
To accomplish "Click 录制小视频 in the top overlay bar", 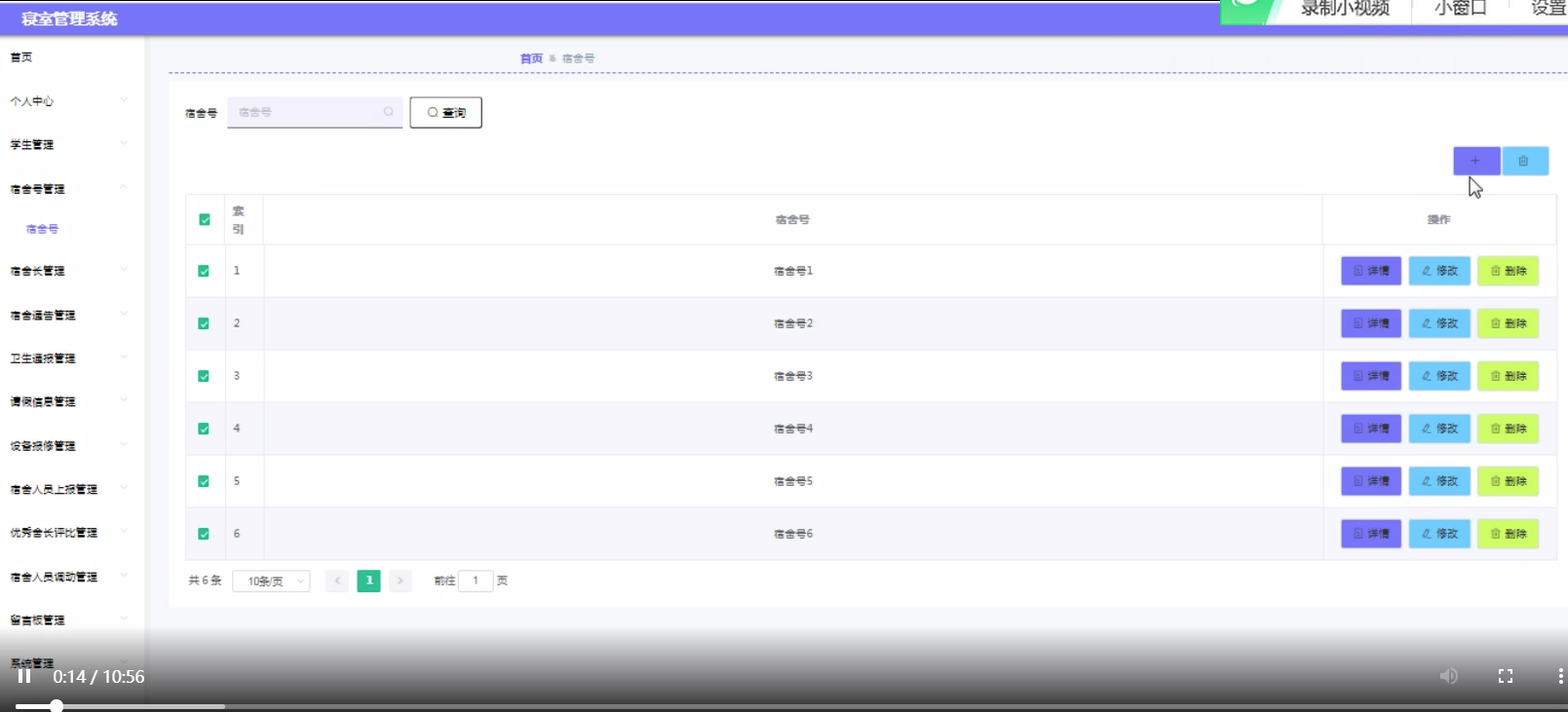I will [1345, 9].
